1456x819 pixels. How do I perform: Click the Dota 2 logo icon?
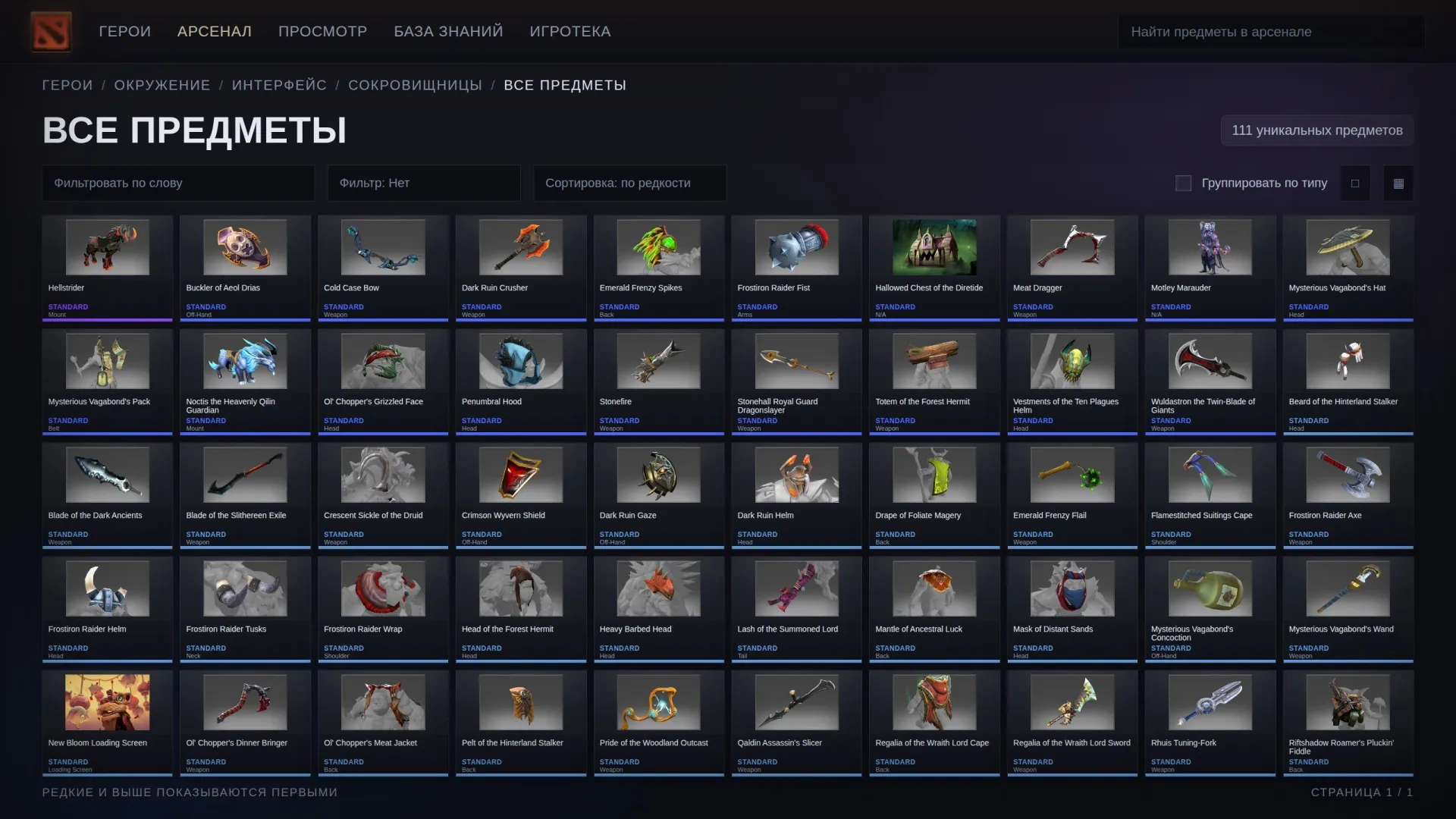[x=51, y=31]
